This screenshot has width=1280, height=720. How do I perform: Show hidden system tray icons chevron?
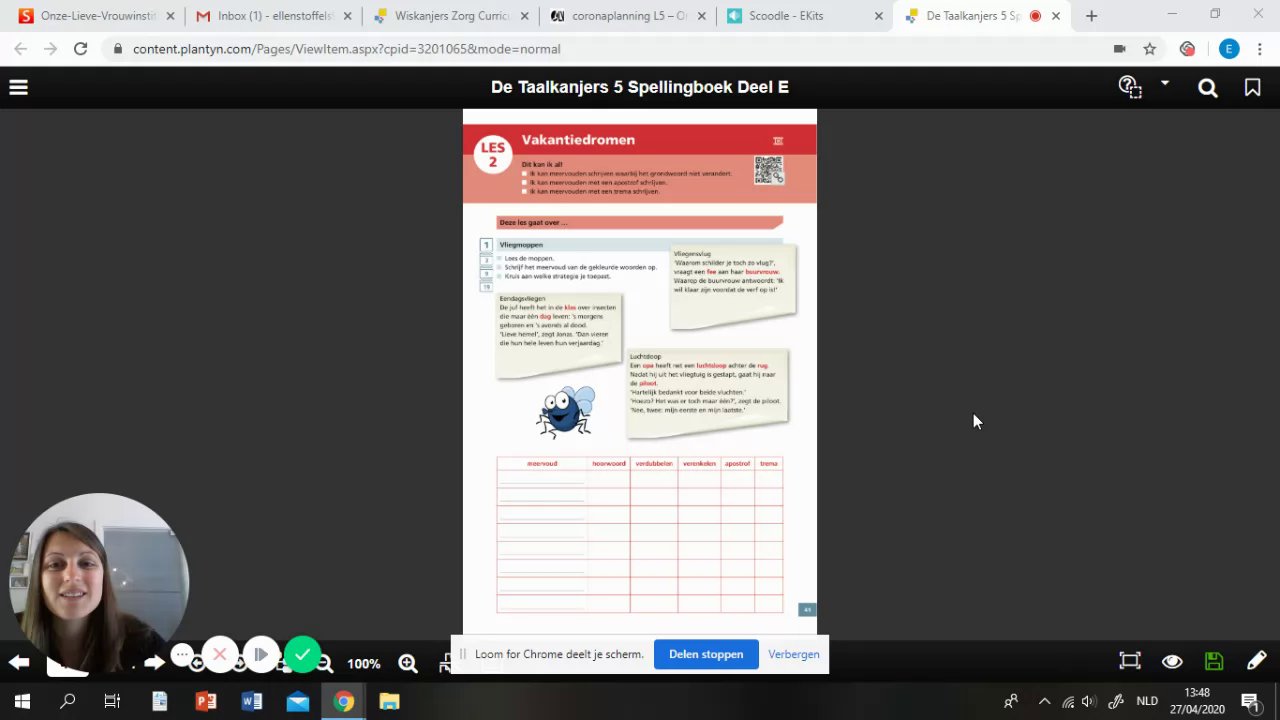tap(1044, 701)
